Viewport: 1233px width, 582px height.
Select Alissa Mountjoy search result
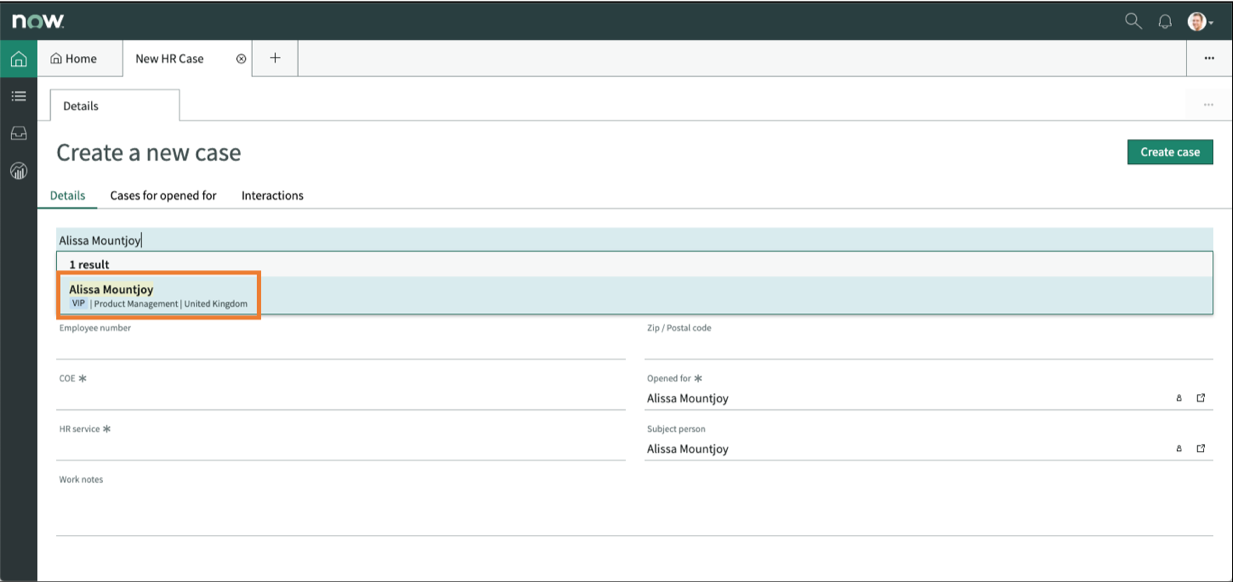(x=634, y=296)
